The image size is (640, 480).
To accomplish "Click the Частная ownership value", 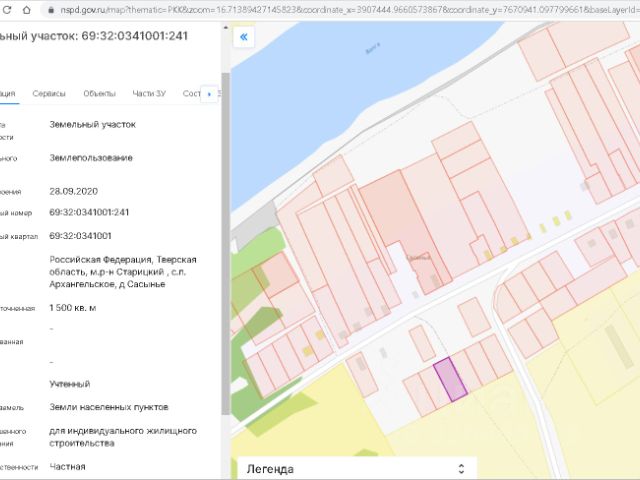I will coord(67,467).
